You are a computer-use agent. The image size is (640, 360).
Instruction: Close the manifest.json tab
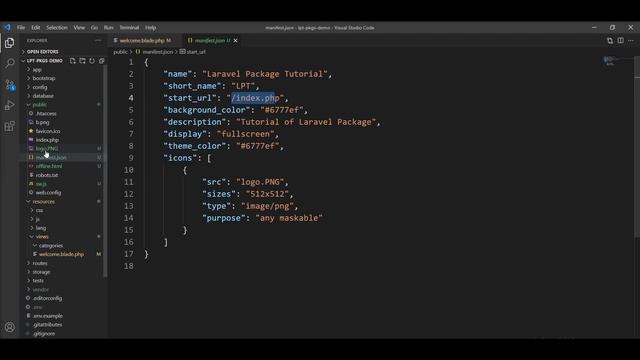(x=236, y=40)
